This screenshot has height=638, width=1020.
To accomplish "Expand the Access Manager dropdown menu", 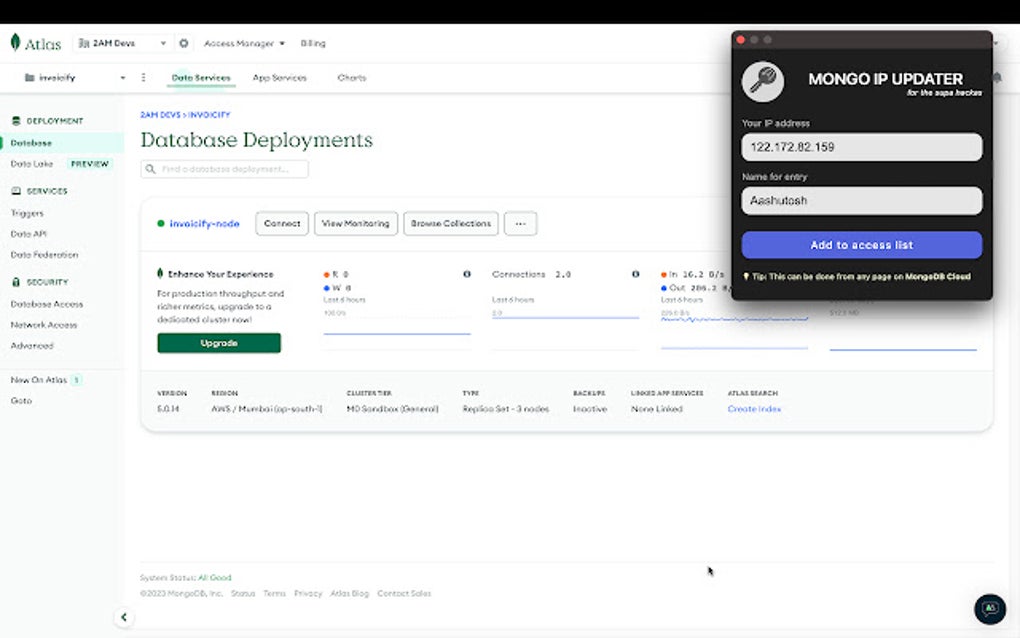I will tap(244, 43).
